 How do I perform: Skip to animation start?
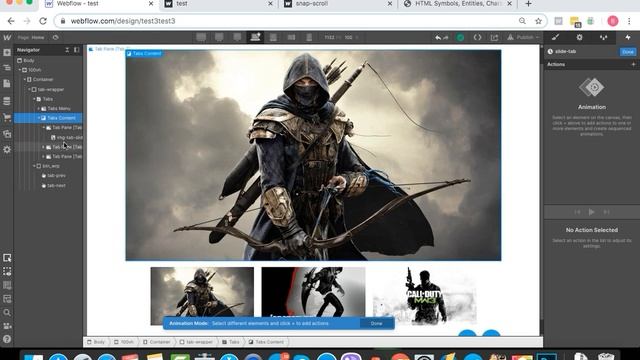click(x=577, y=212)
